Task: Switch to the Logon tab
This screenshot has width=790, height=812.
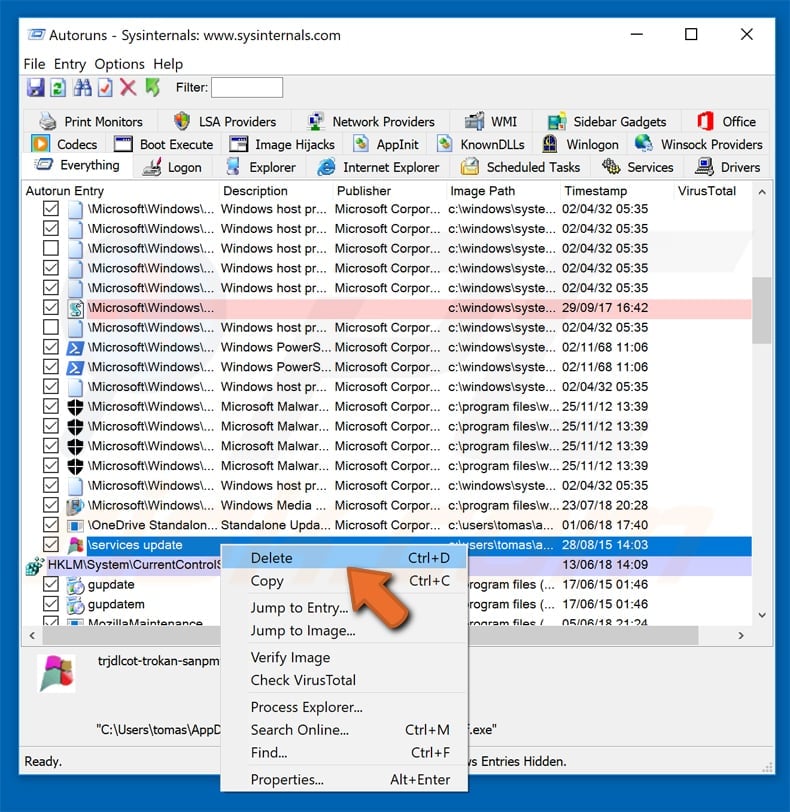Action: [172, 167]
